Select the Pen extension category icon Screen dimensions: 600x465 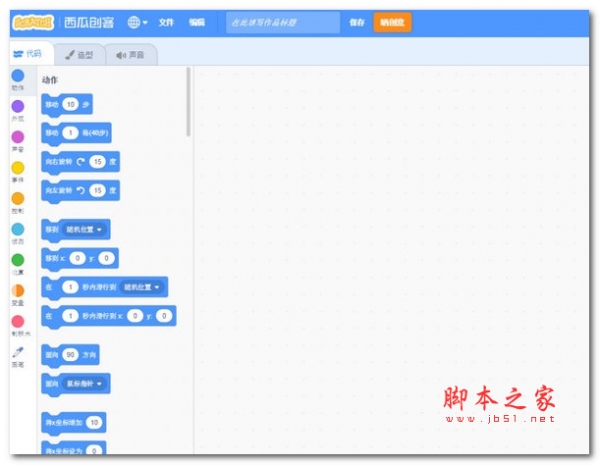point(18,352)
